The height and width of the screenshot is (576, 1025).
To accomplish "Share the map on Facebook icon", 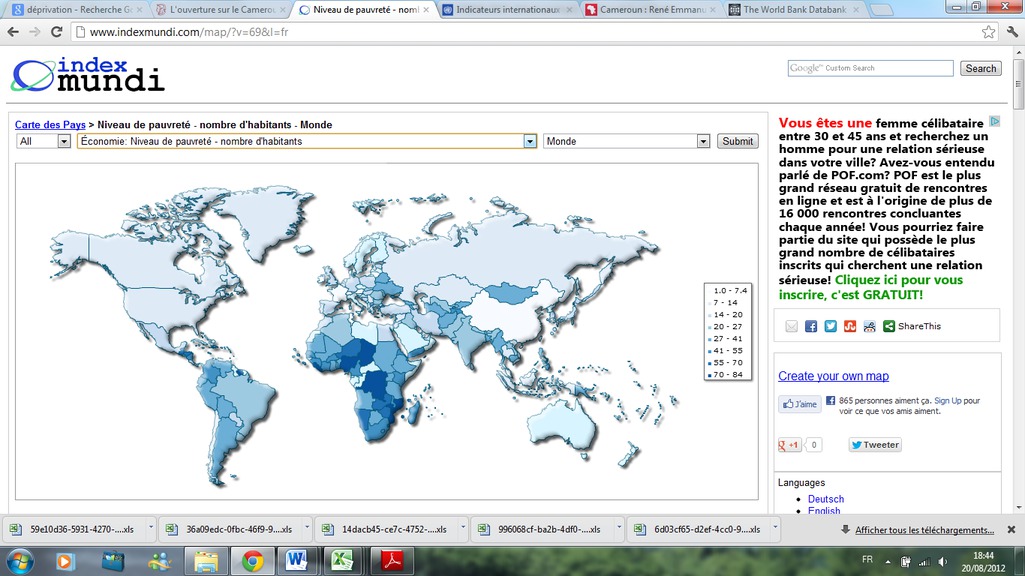I will click(811, 326).
